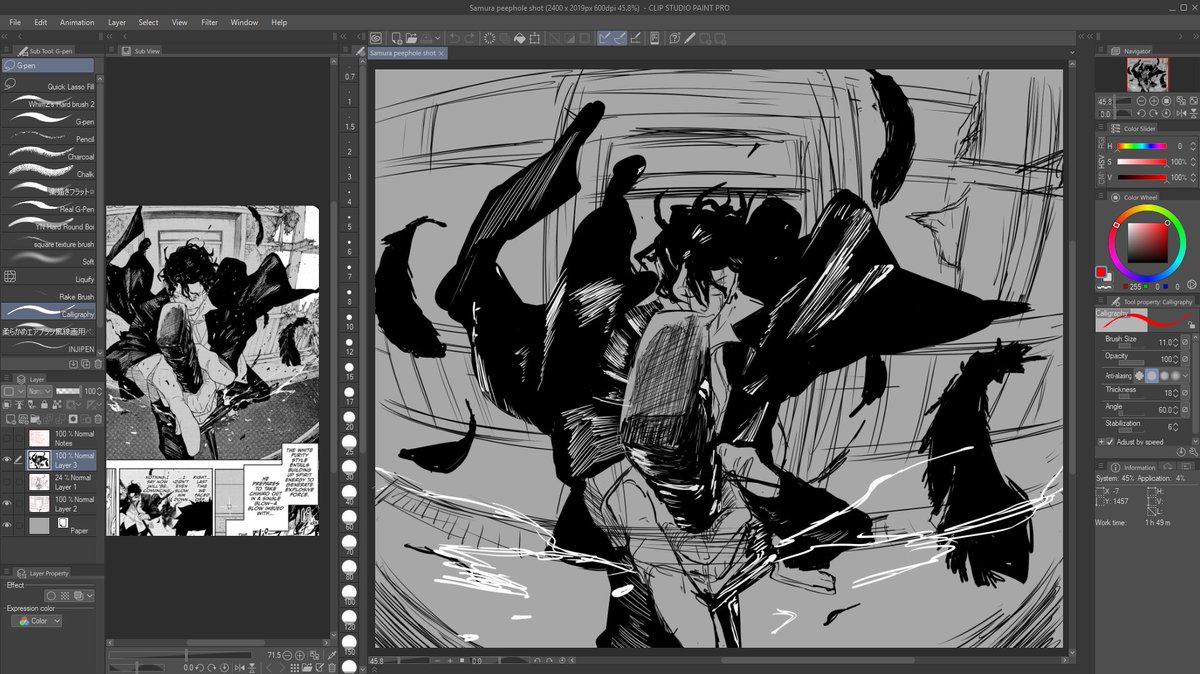Image resolution: width=1200 pixels, height=674 pixels.
Task: Open the Layer menu
Action: 117,22
